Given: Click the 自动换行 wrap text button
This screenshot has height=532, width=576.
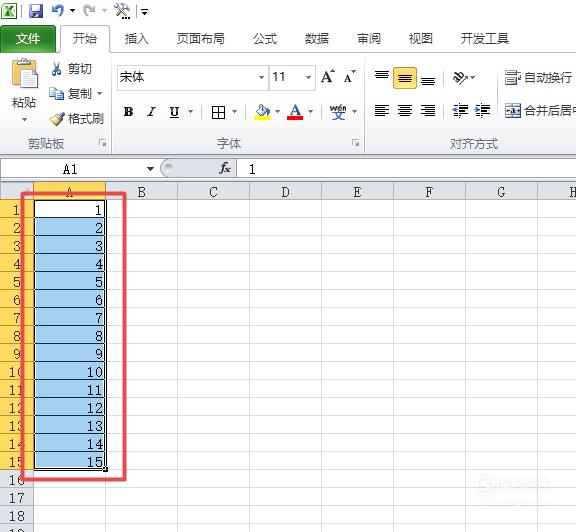Looking at the screenshot, I should click(x=538, y=78).
